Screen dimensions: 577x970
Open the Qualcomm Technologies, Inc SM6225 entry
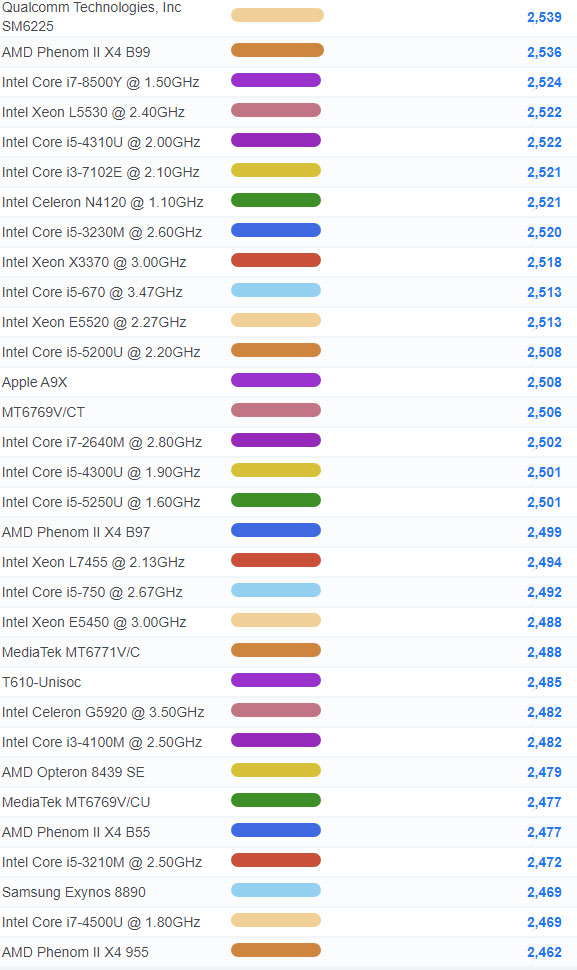pos(92,17)
